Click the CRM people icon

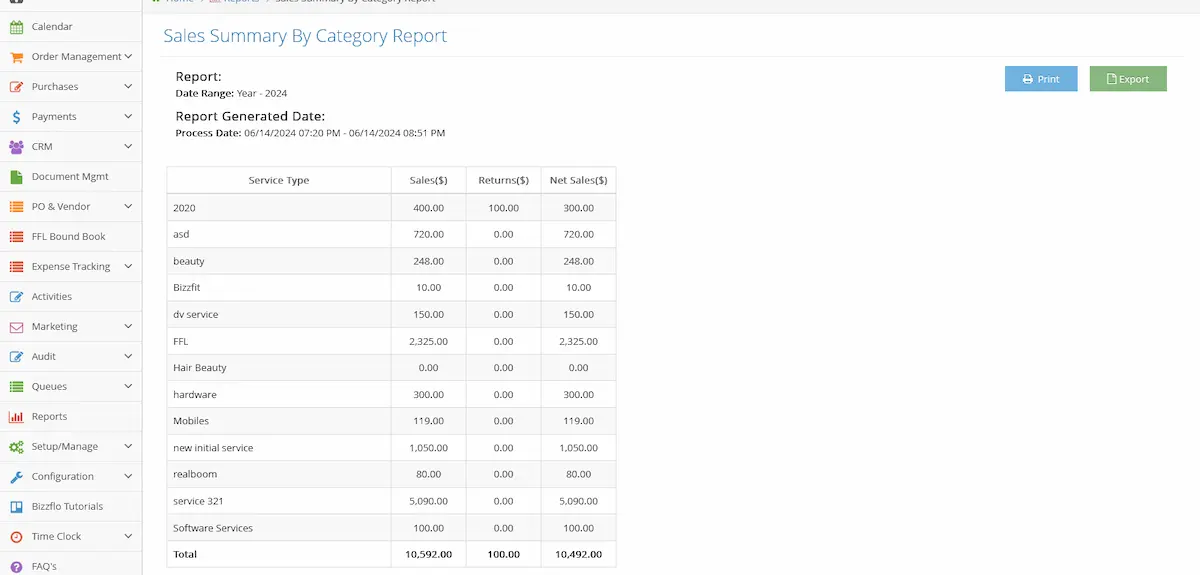tap(16, 147)
